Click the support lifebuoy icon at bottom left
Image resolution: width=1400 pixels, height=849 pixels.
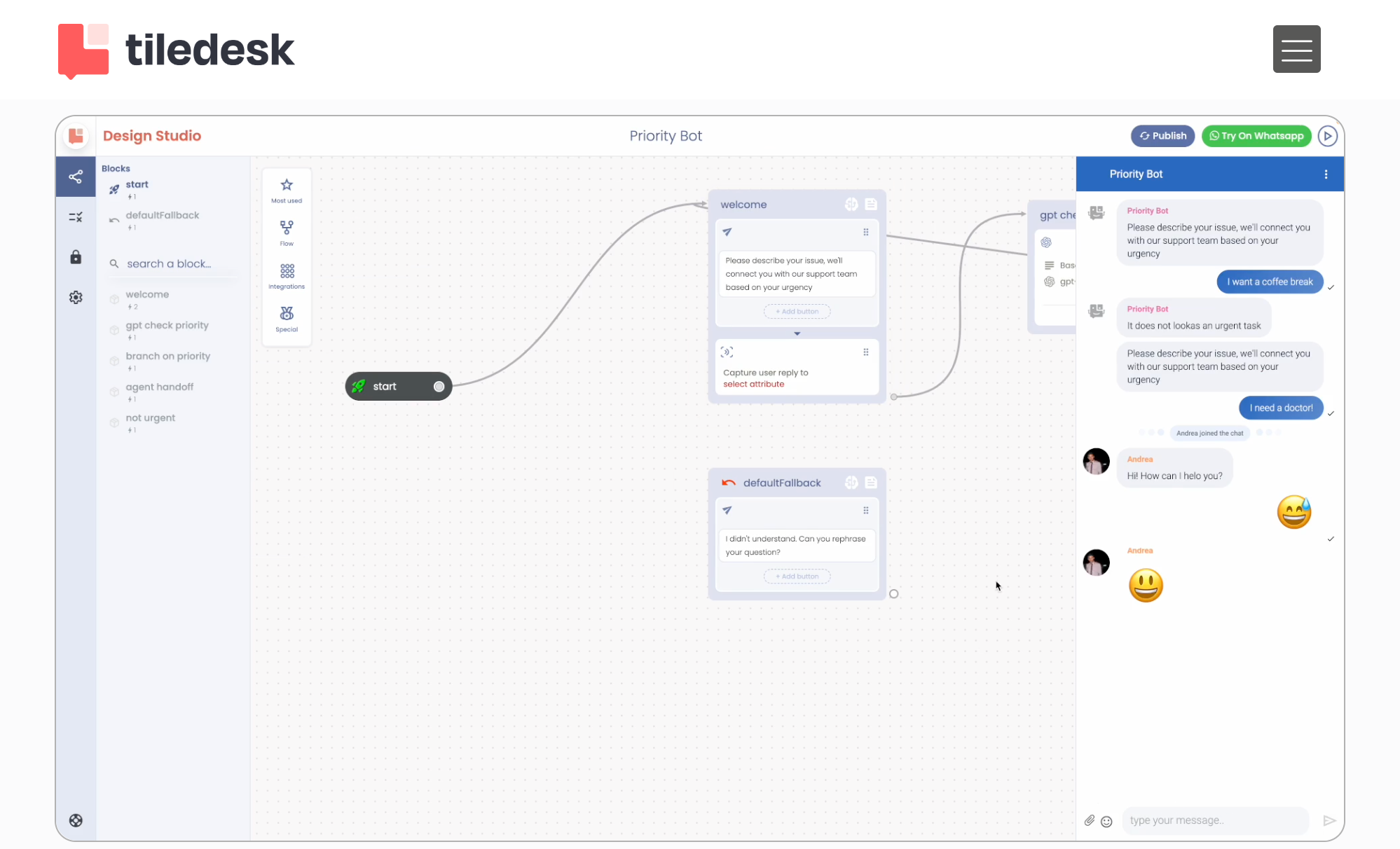pos(76,820)
